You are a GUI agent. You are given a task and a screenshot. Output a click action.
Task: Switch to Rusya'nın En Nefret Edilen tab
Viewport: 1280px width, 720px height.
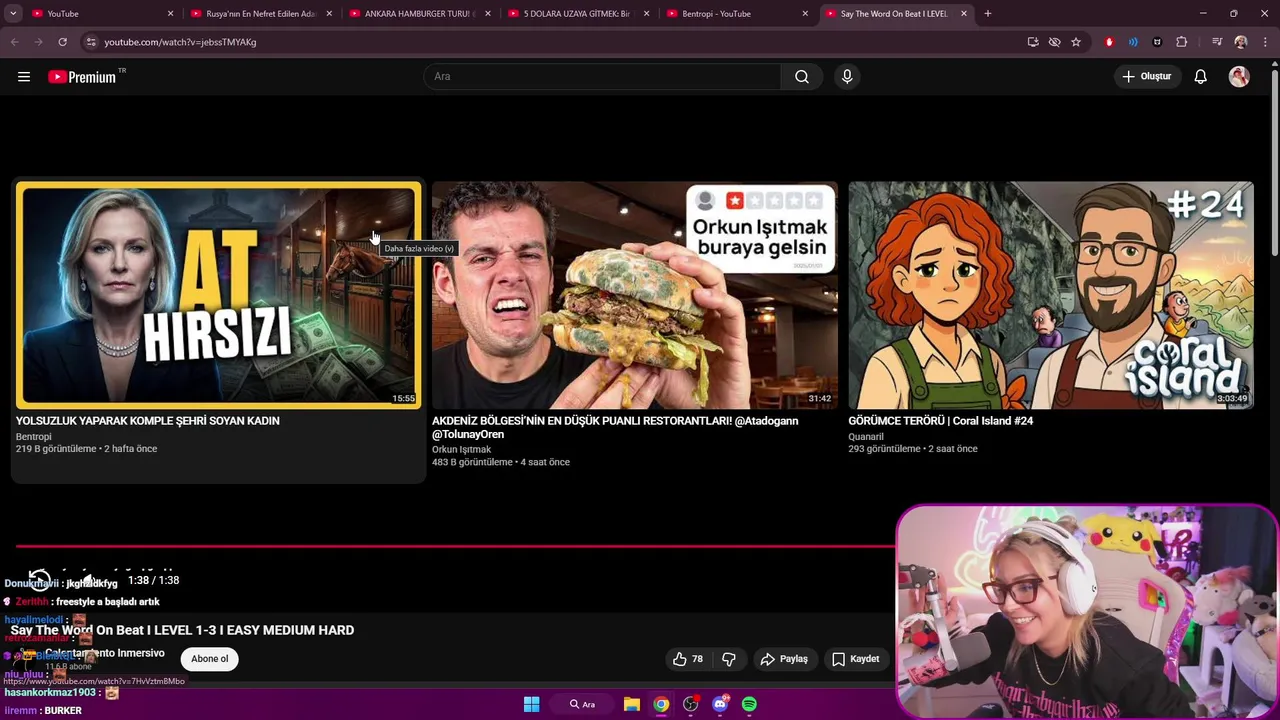point(260,13)
